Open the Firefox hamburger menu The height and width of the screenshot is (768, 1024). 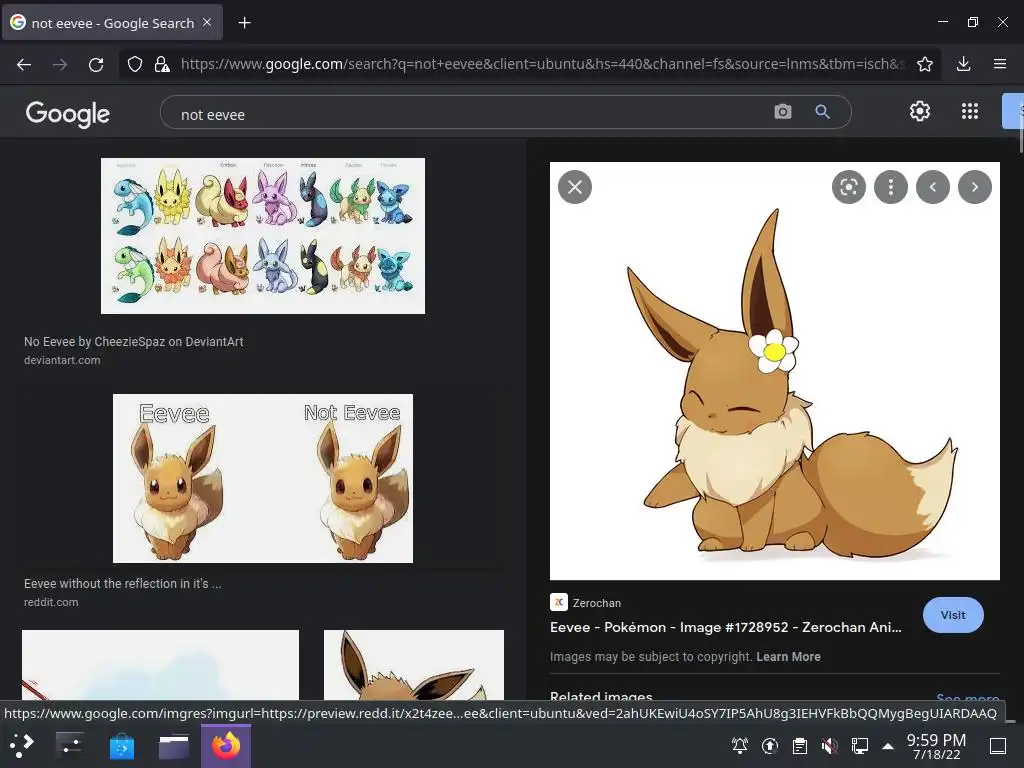tap(1000, 64)
